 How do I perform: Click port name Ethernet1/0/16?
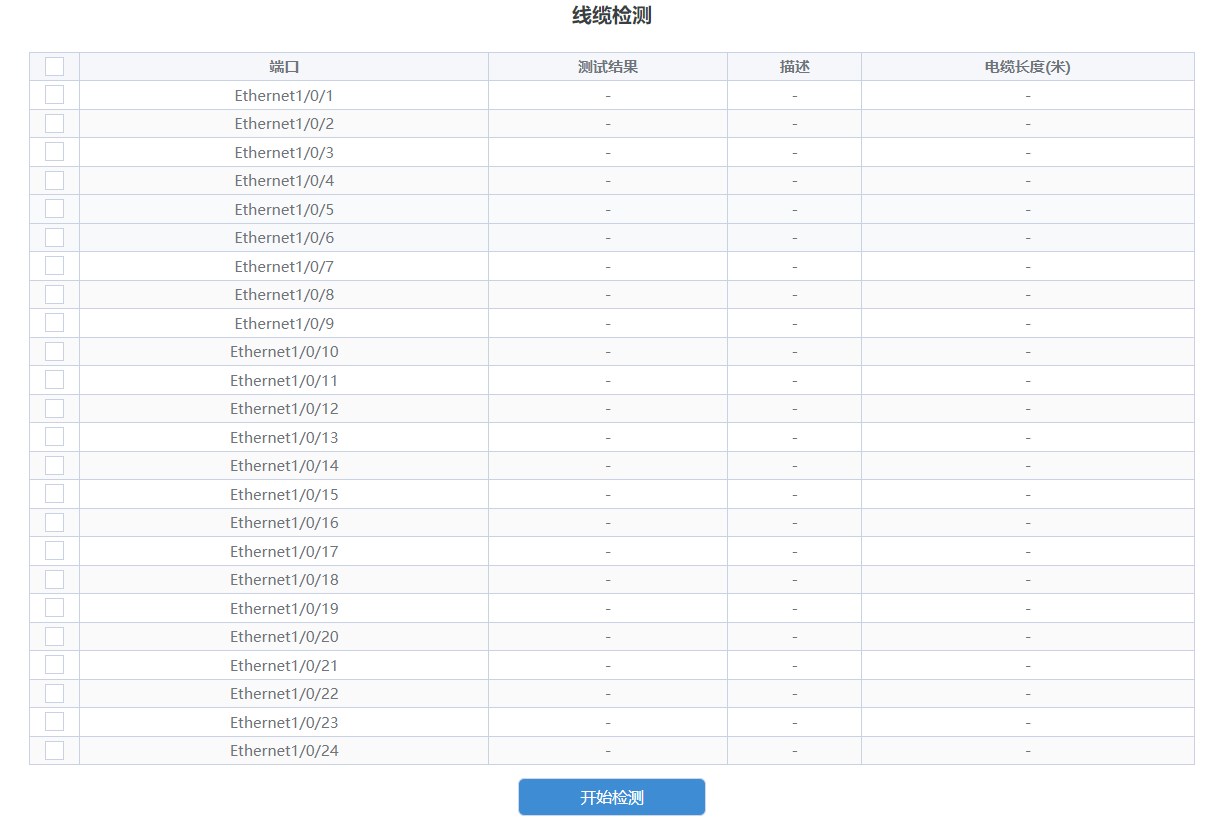pyautogui.click(x=284, y=523)
